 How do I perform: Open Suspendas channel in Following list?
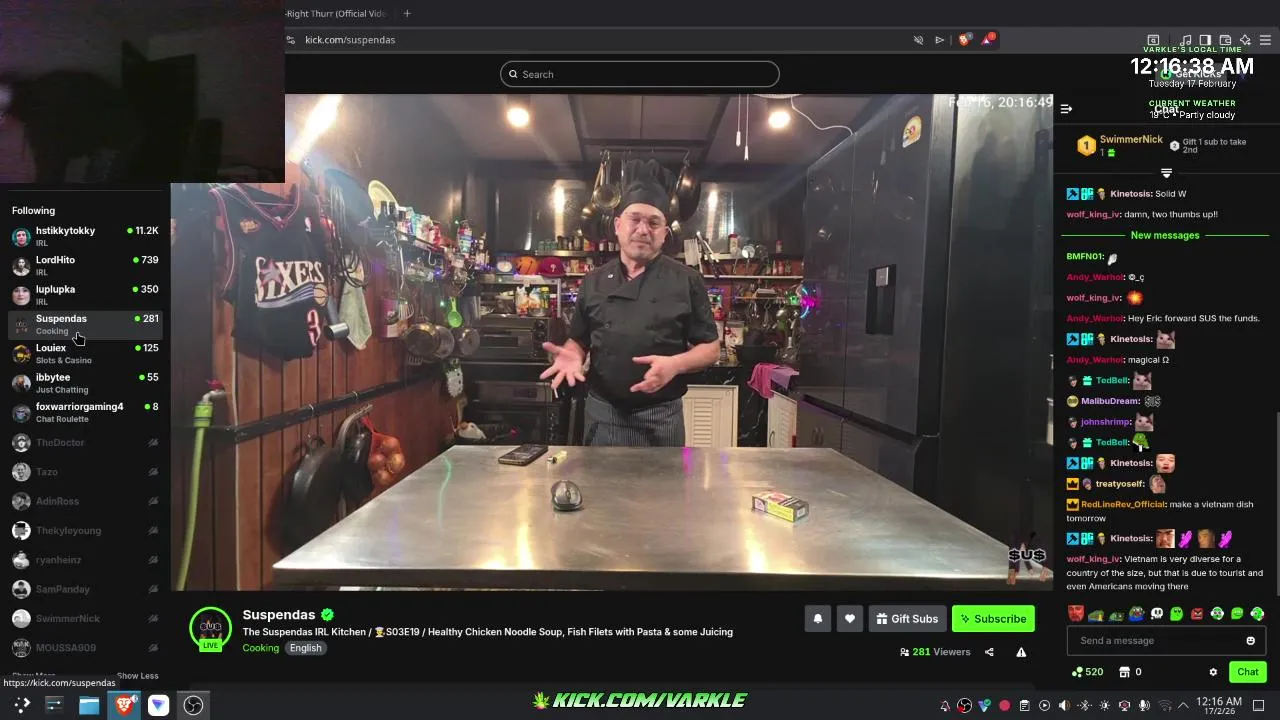[85, 324]
